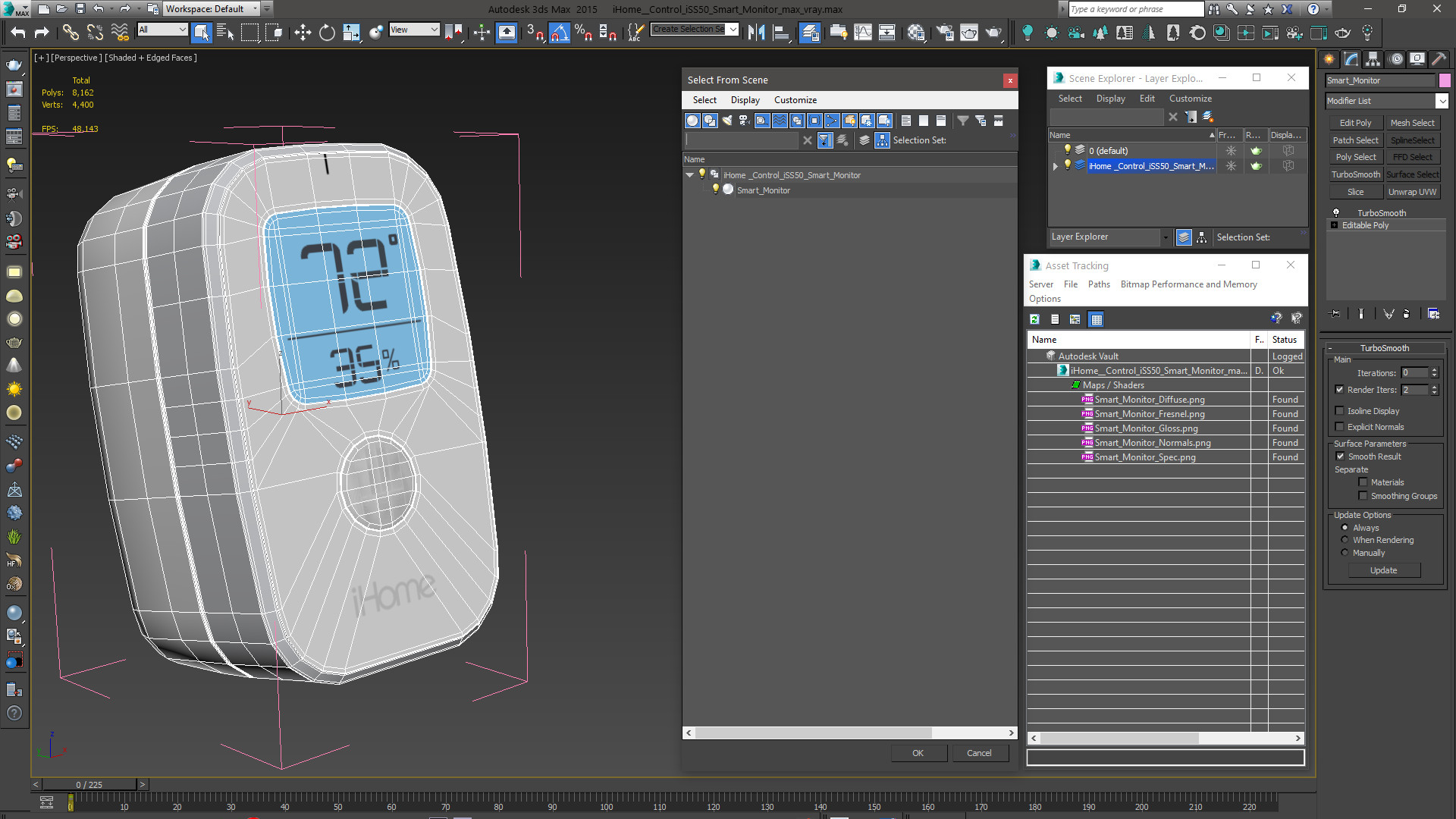The width and height of the screenshot is (1456, 819).
Task: Click the Edit Poly modifier button
Action: [1355, 123]
